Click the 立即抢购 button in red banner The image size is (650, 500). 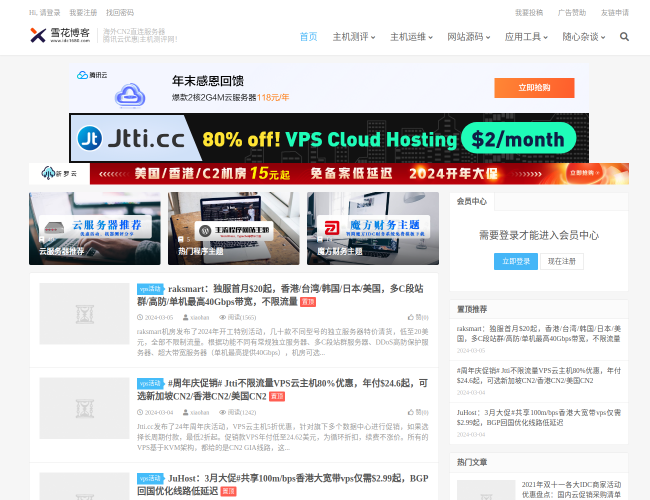[585, 173]
